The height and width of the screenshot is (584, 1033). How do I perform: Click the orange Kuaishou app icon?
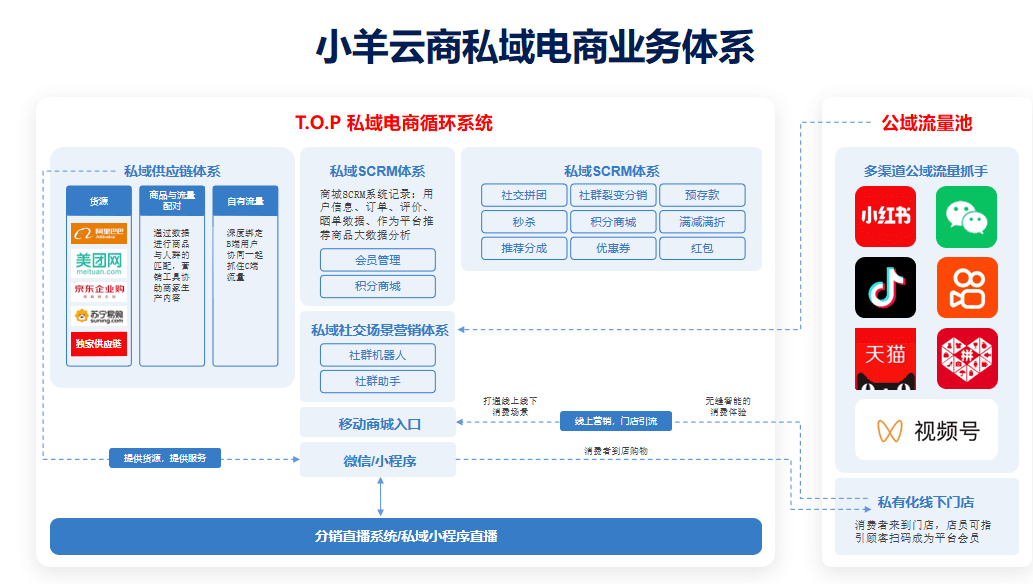point(966,287)
